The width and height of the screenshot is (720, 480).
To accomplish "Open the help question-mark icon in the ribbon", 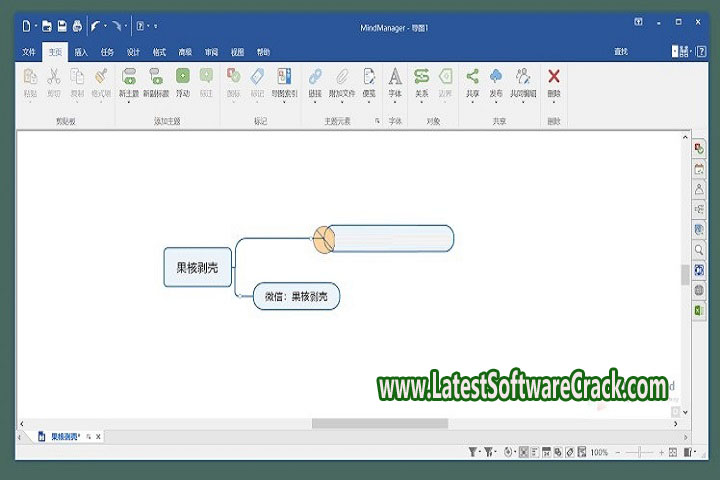I will [701, 51].
